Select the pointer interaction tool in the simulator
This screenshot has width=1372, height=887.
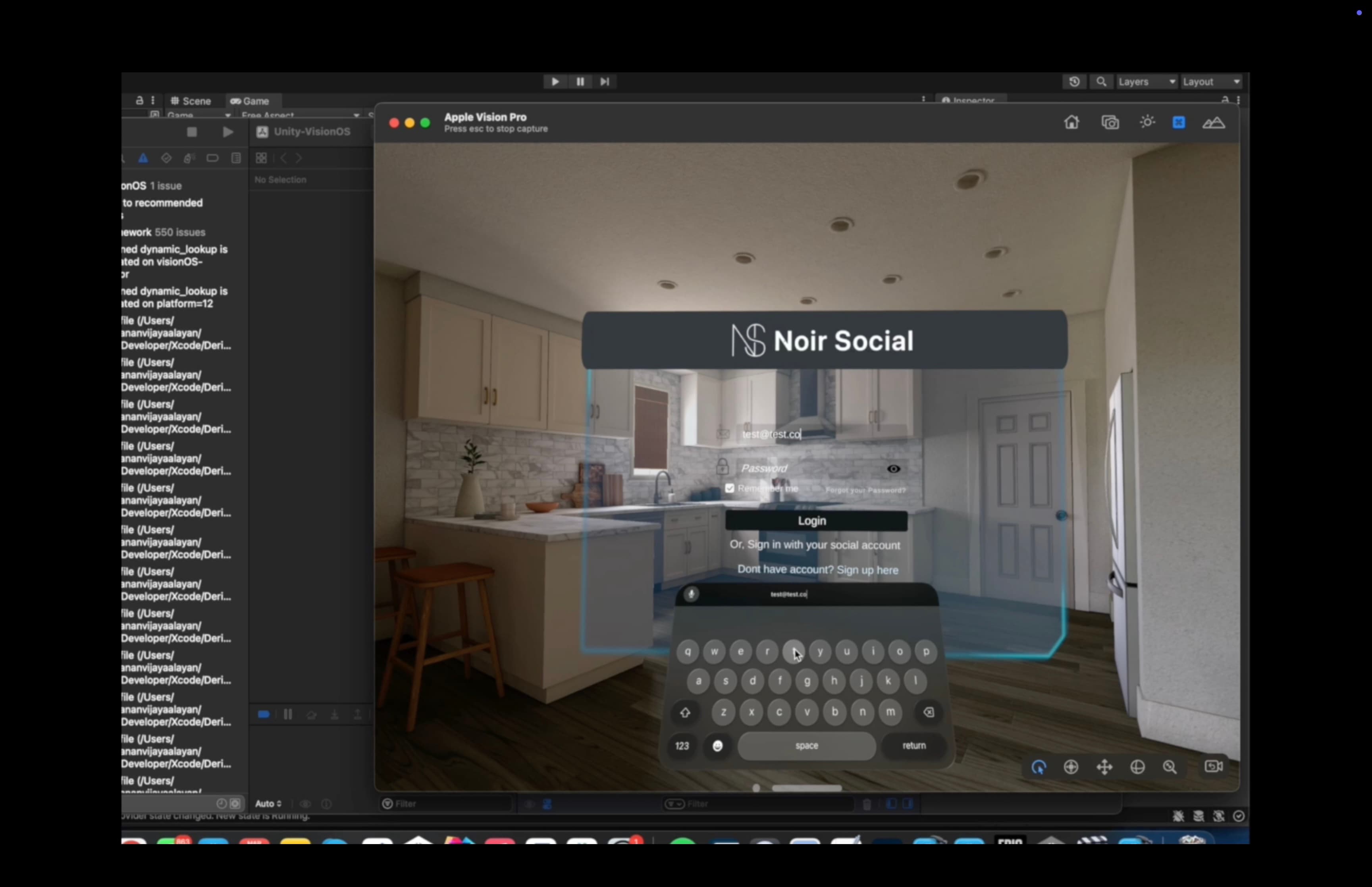(x=1039, y=767)
